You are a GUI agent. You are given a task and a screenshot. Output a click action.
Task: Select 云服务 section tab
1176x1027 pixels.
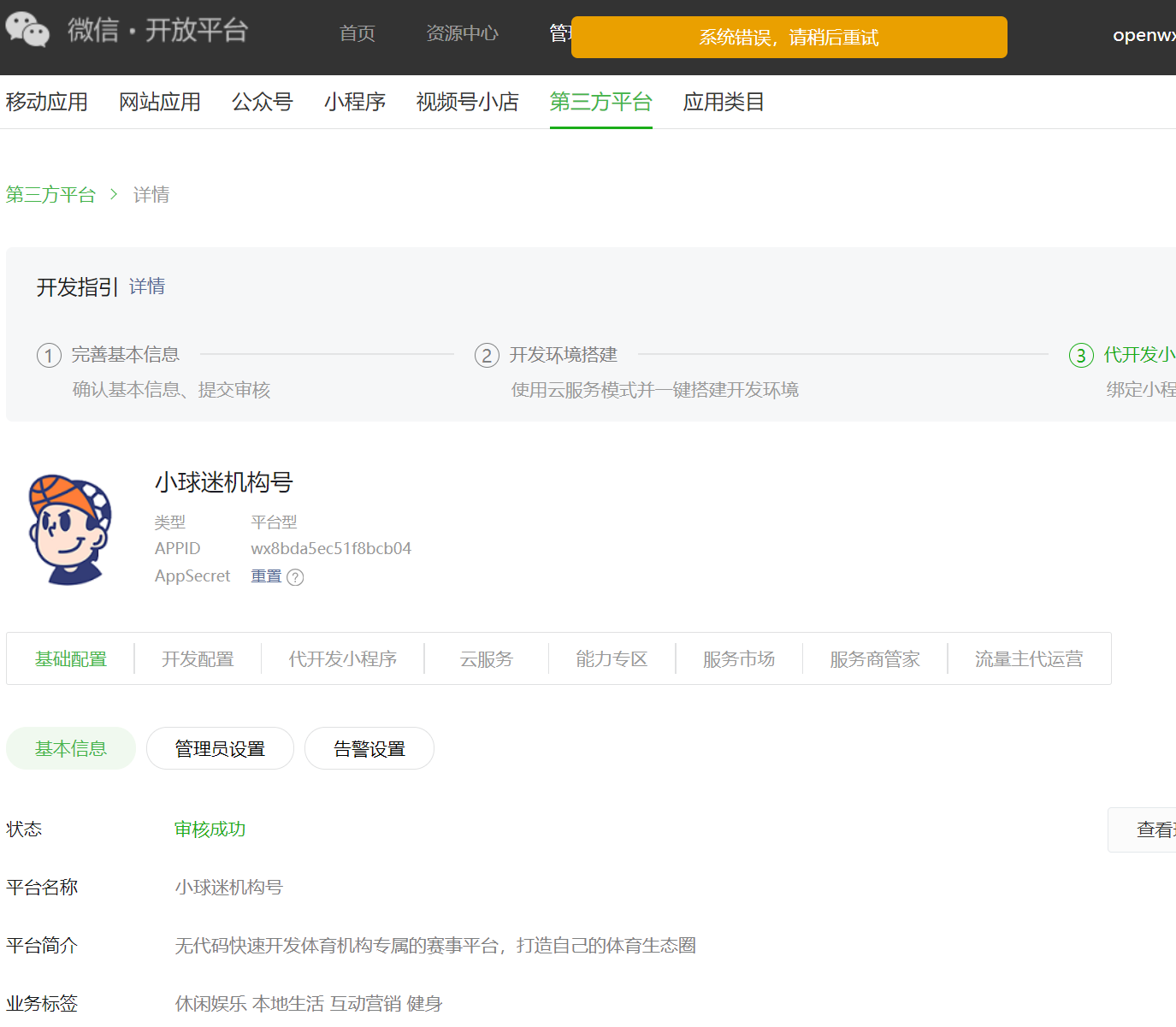pos(487,659)
